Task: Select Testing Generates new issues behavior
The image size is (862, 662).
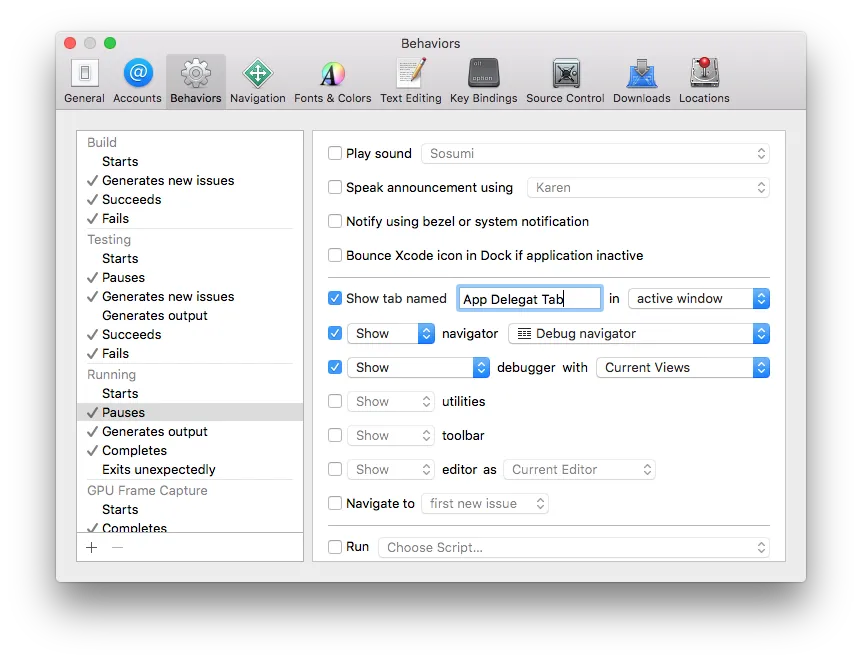Action: coord(190,296)
